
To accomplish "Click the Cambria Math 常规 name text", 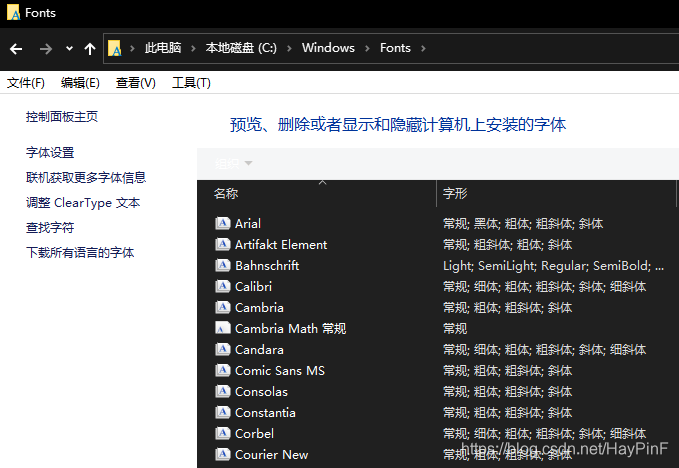I will [x=290, y=329].
